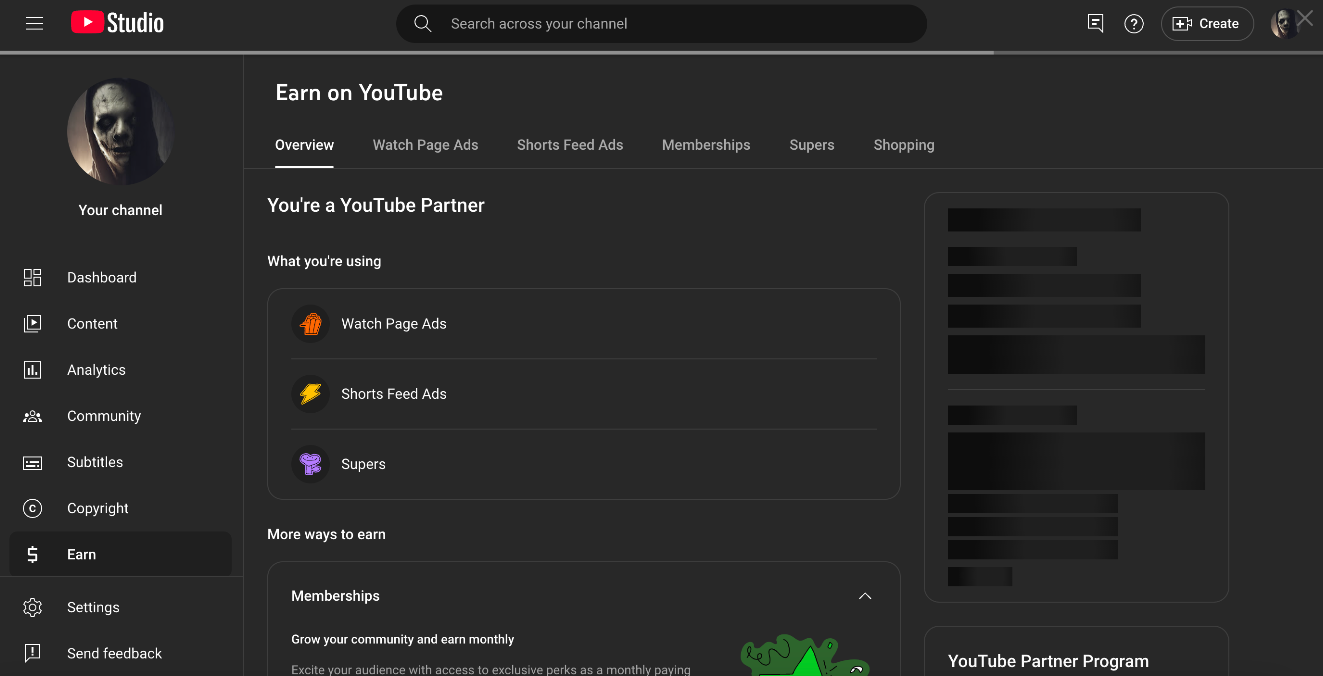
Task: Switch to the Overview tab
Action: 304,145
